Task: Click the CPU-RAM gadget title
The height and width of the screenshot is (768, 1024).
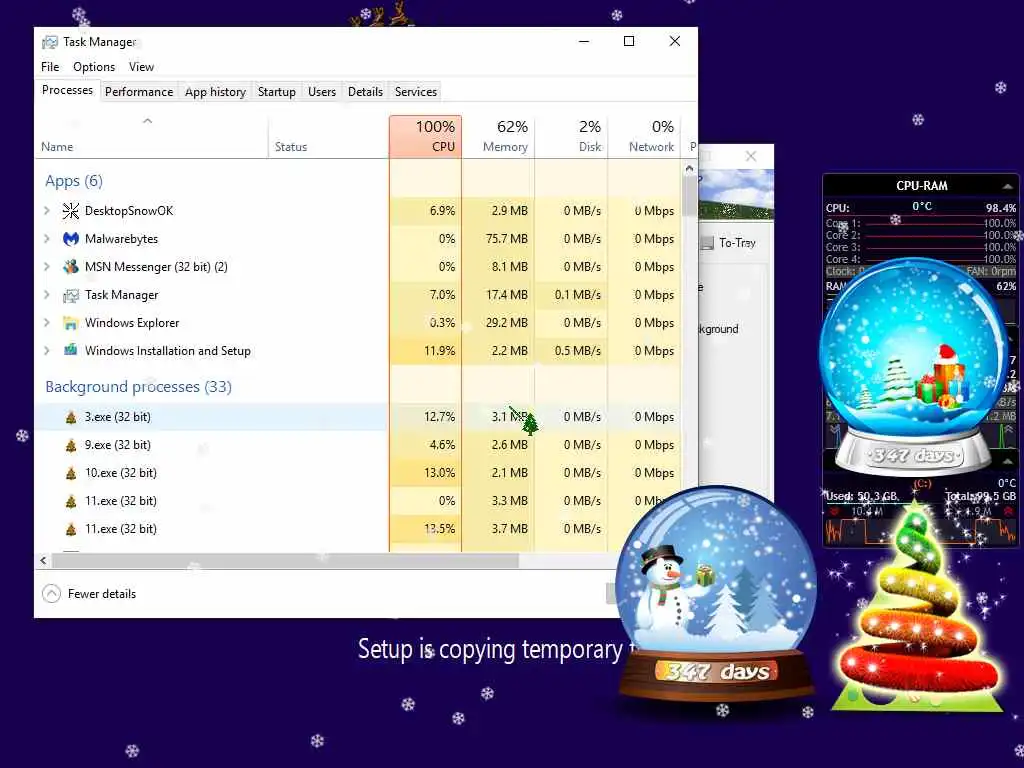Action: [921, 186]
